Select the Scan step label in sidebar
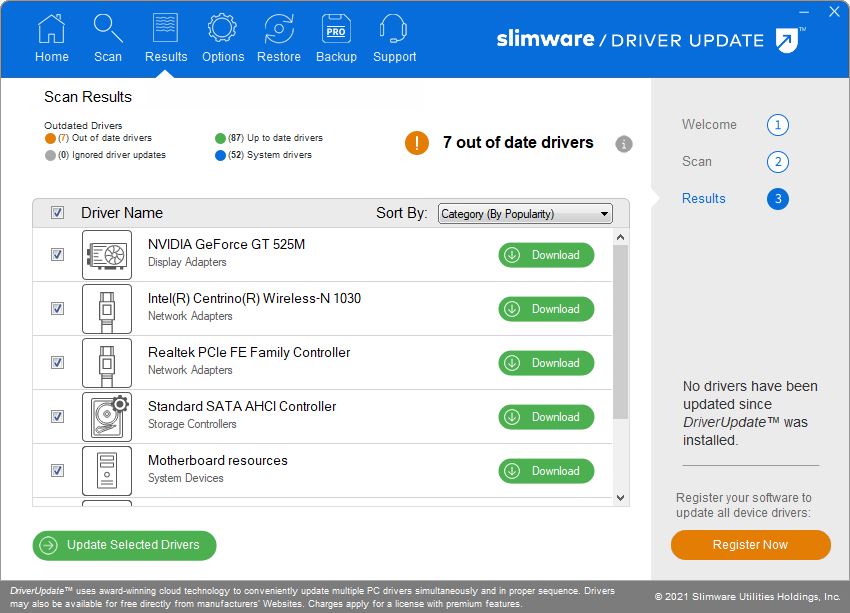 [x=697, y=162]
